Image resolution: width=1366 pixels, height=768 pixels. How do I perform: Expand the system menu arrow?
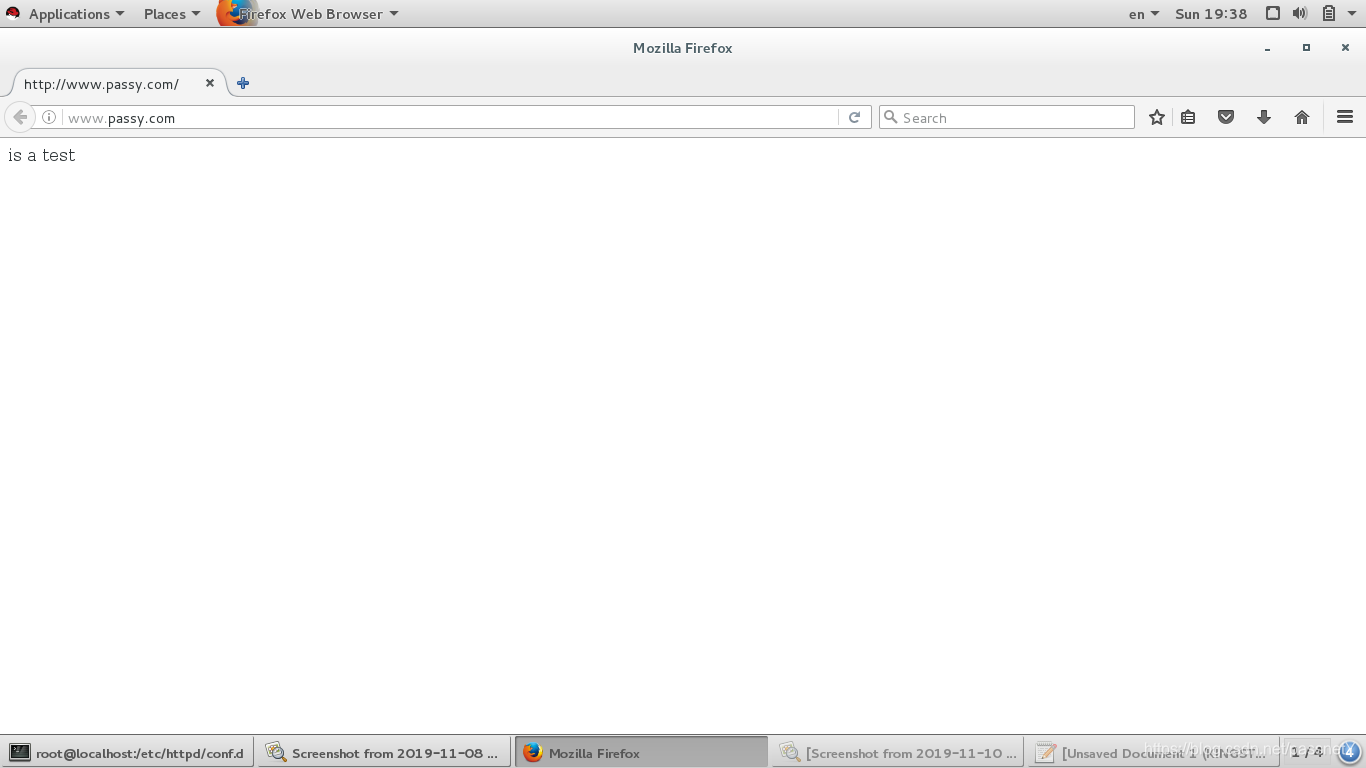(1352, 14)
